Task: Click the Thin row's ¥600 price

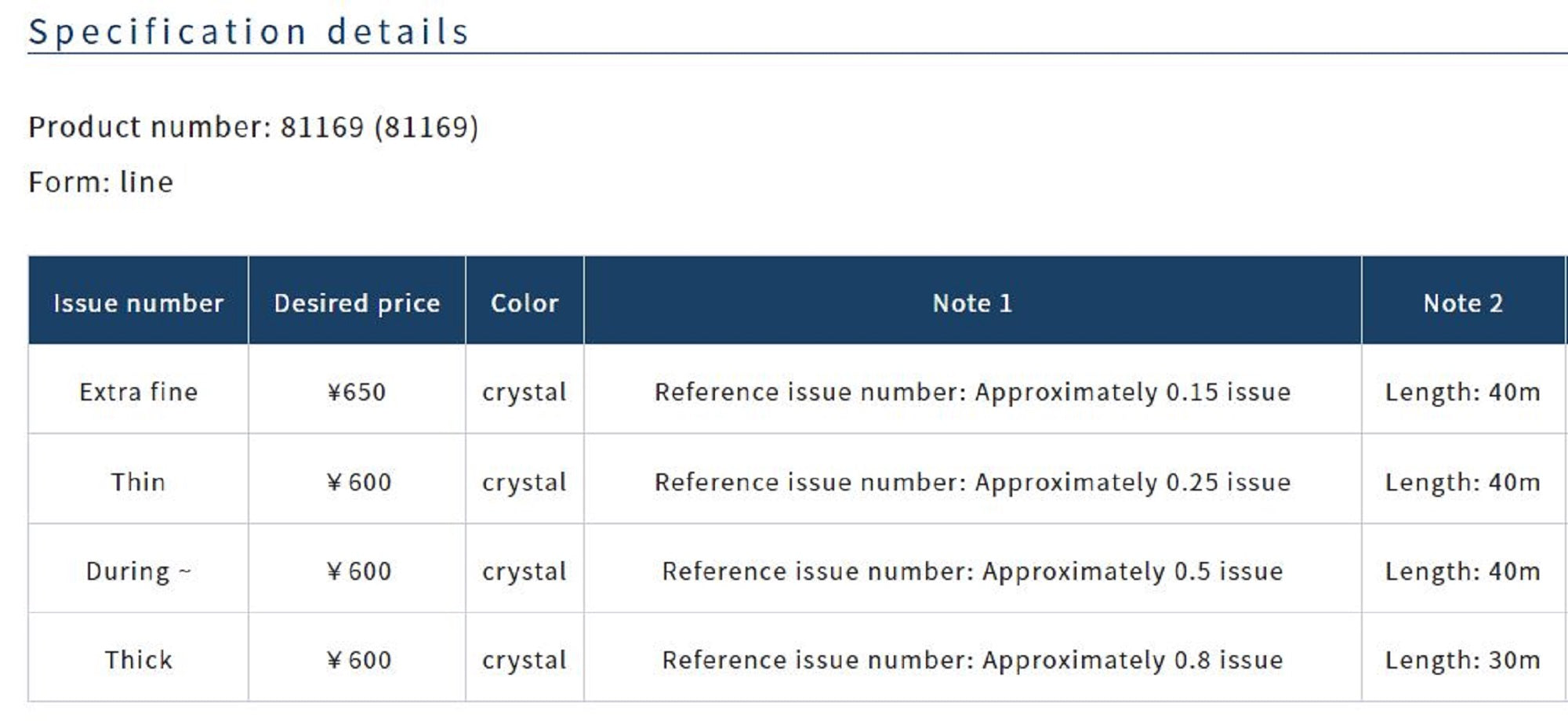Action: pyautogui.click(x=358, y=482)
